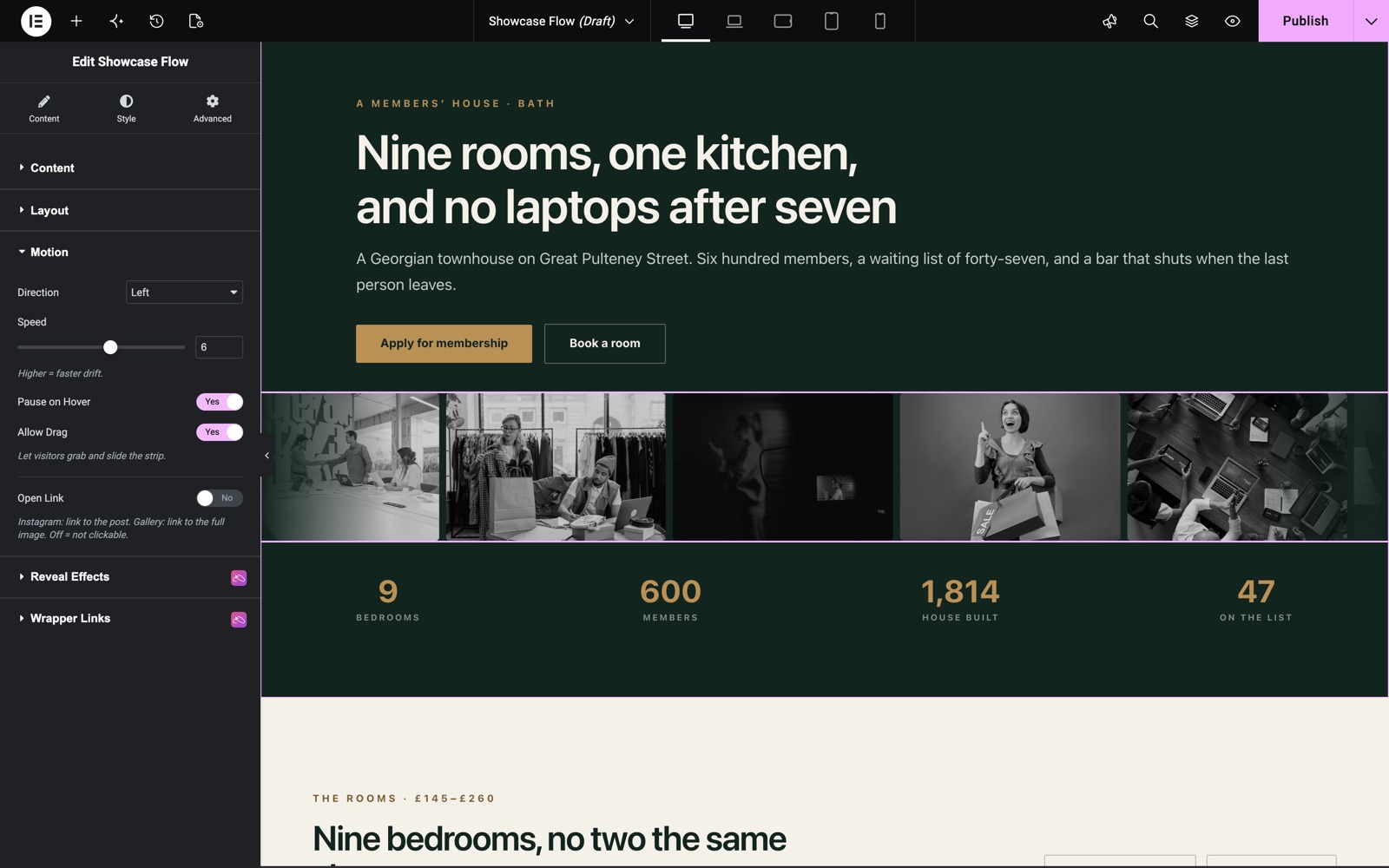1389x868 pixels.
Task: Enable the Open Link switch
Action: tap(220, 498)
